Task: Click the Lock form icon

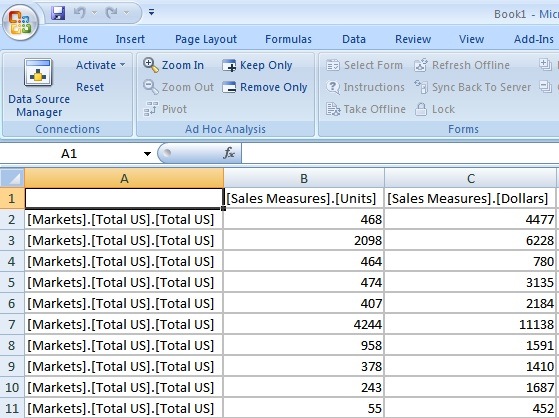Action: click(421, 109)
